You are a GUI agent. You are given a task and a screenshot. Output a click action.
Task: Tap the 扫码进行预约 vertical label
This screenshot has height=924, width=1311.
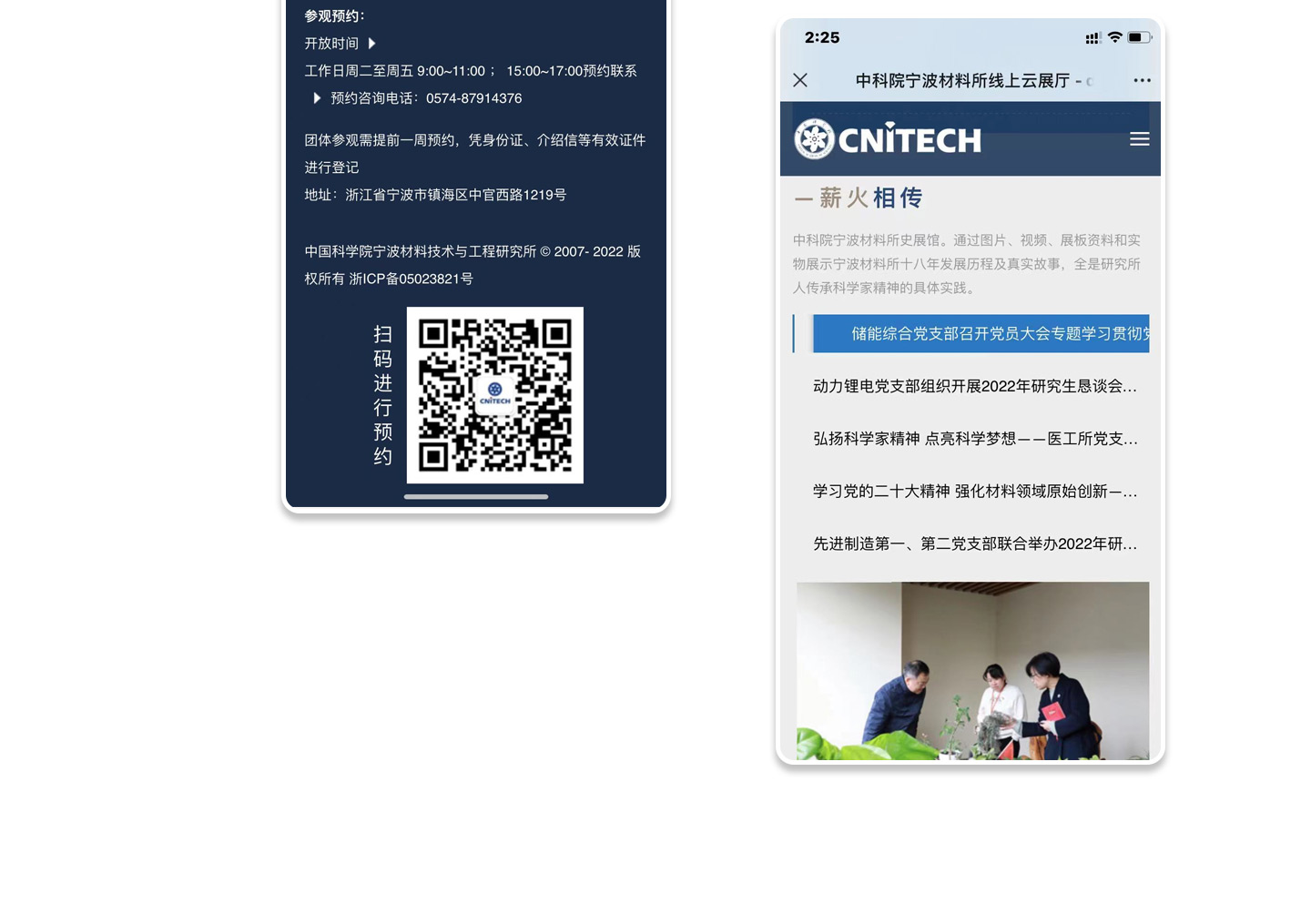pyautogui.click(x=383, y=395)
